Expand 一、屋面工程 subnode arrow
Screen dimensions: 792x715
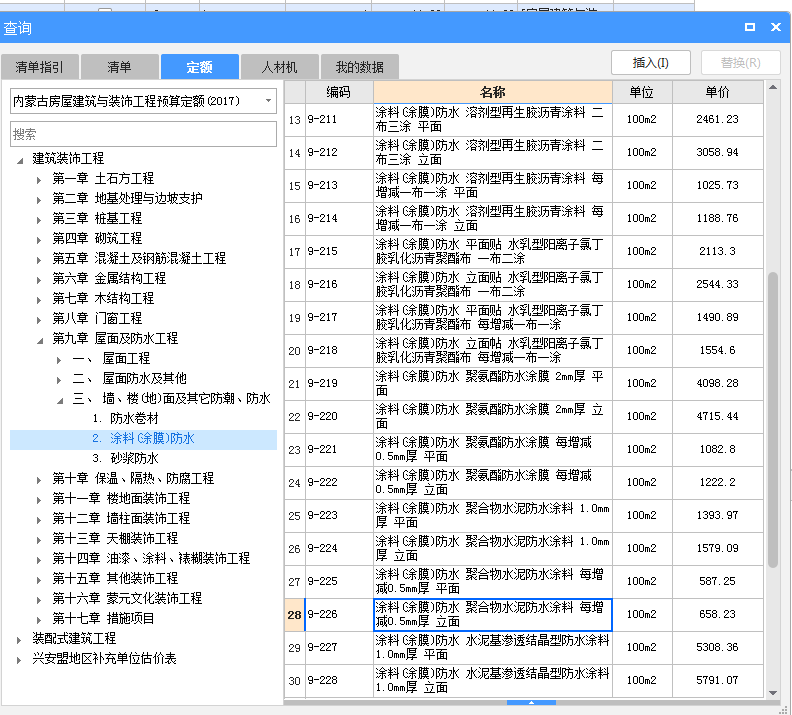[59, 360]
